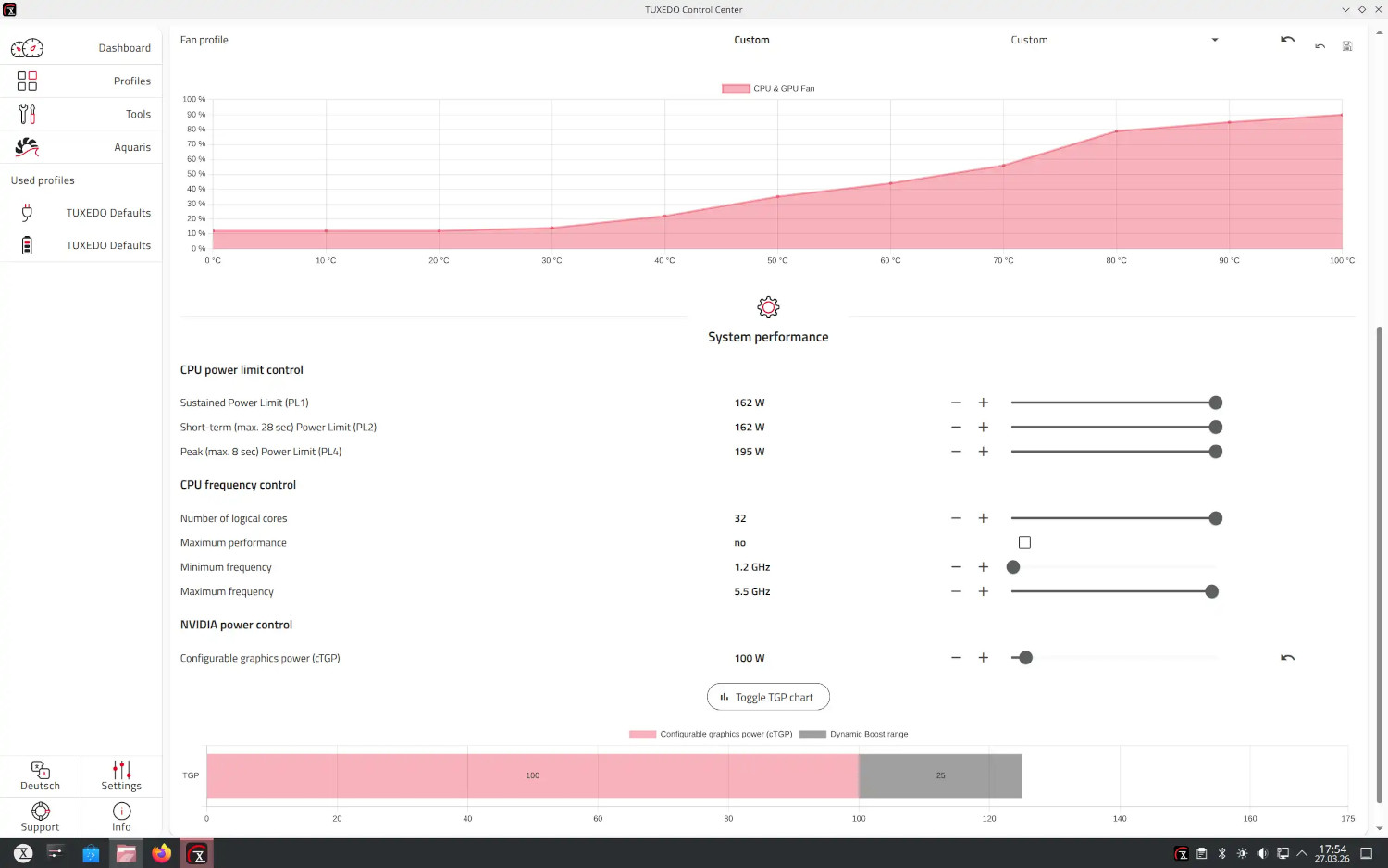Increase the Sustained Power Limit PL1 with plus
This screenshot has height=868, width=1388.
[984, 403]
